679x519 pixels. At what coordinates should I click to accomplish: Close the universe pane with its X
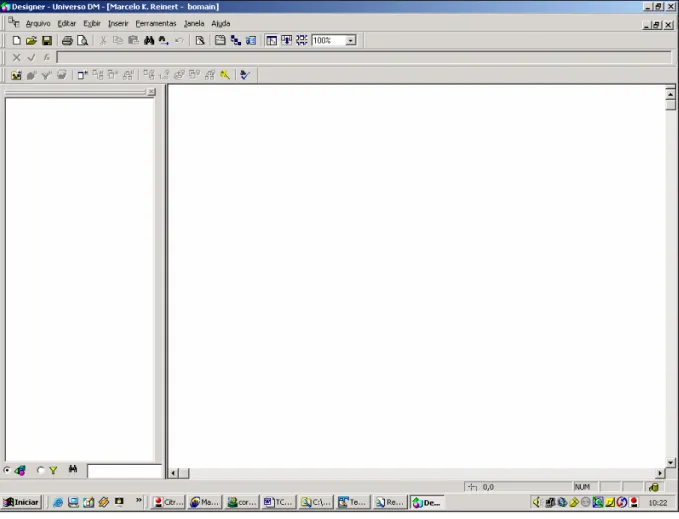pyautogui.click(x=151, y=92)
